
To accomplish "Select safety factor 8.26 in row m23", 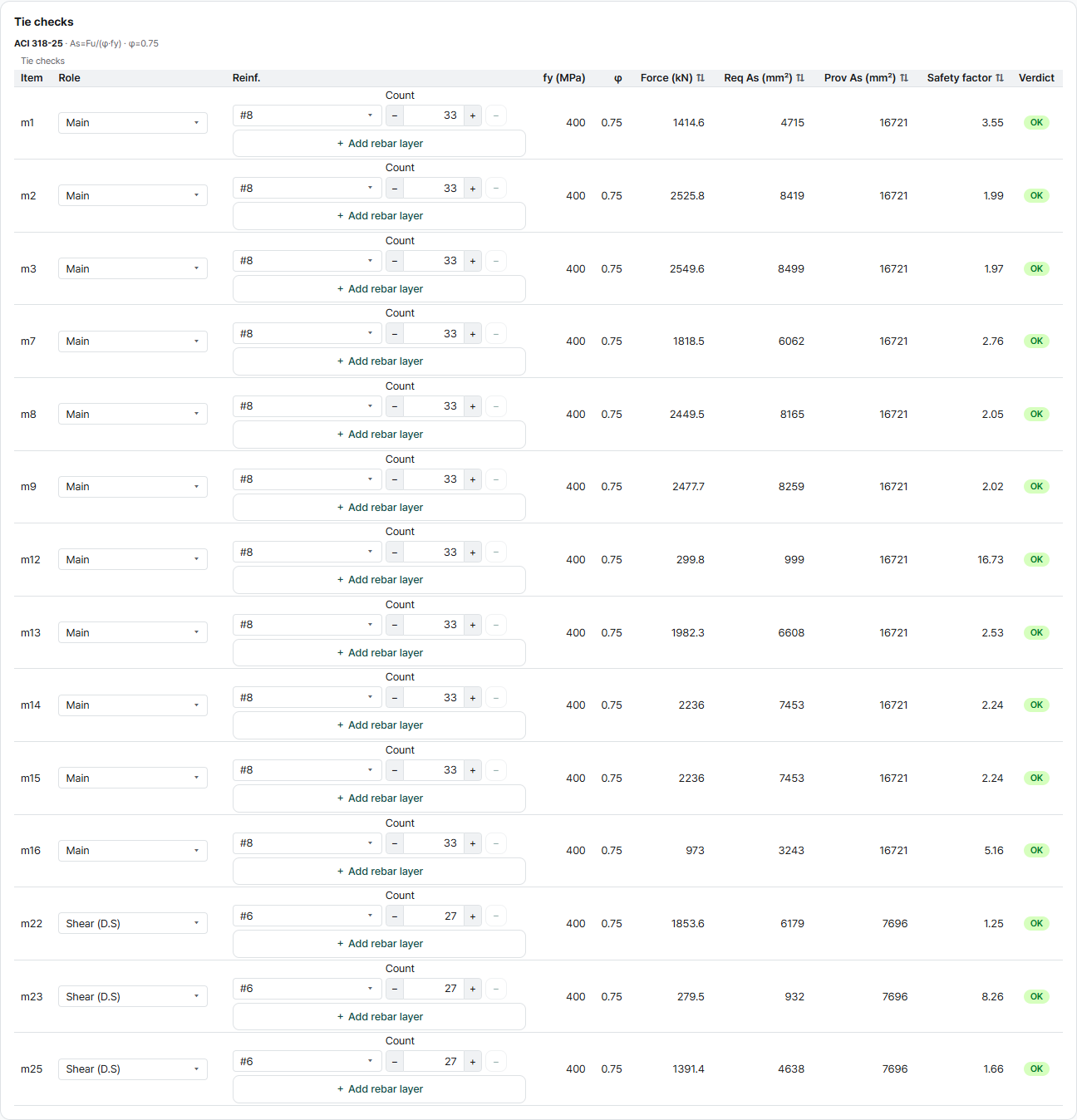I will click(992, 997).
